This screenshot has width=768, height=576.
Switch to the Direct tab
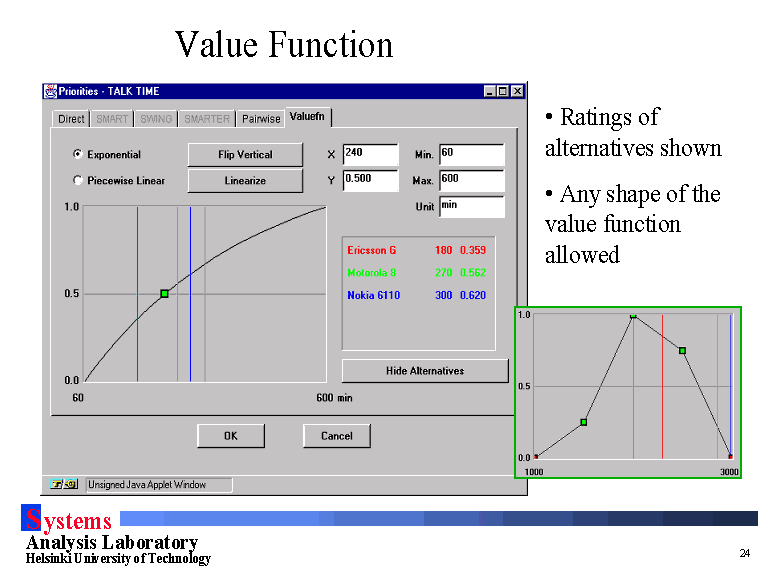pos(71,119)
